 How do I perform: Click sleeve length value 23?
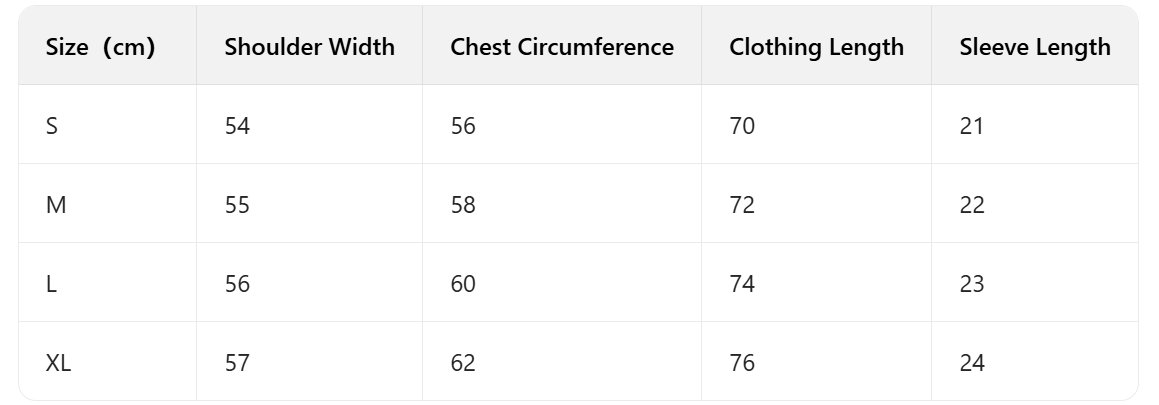click(x=972, y=284)
